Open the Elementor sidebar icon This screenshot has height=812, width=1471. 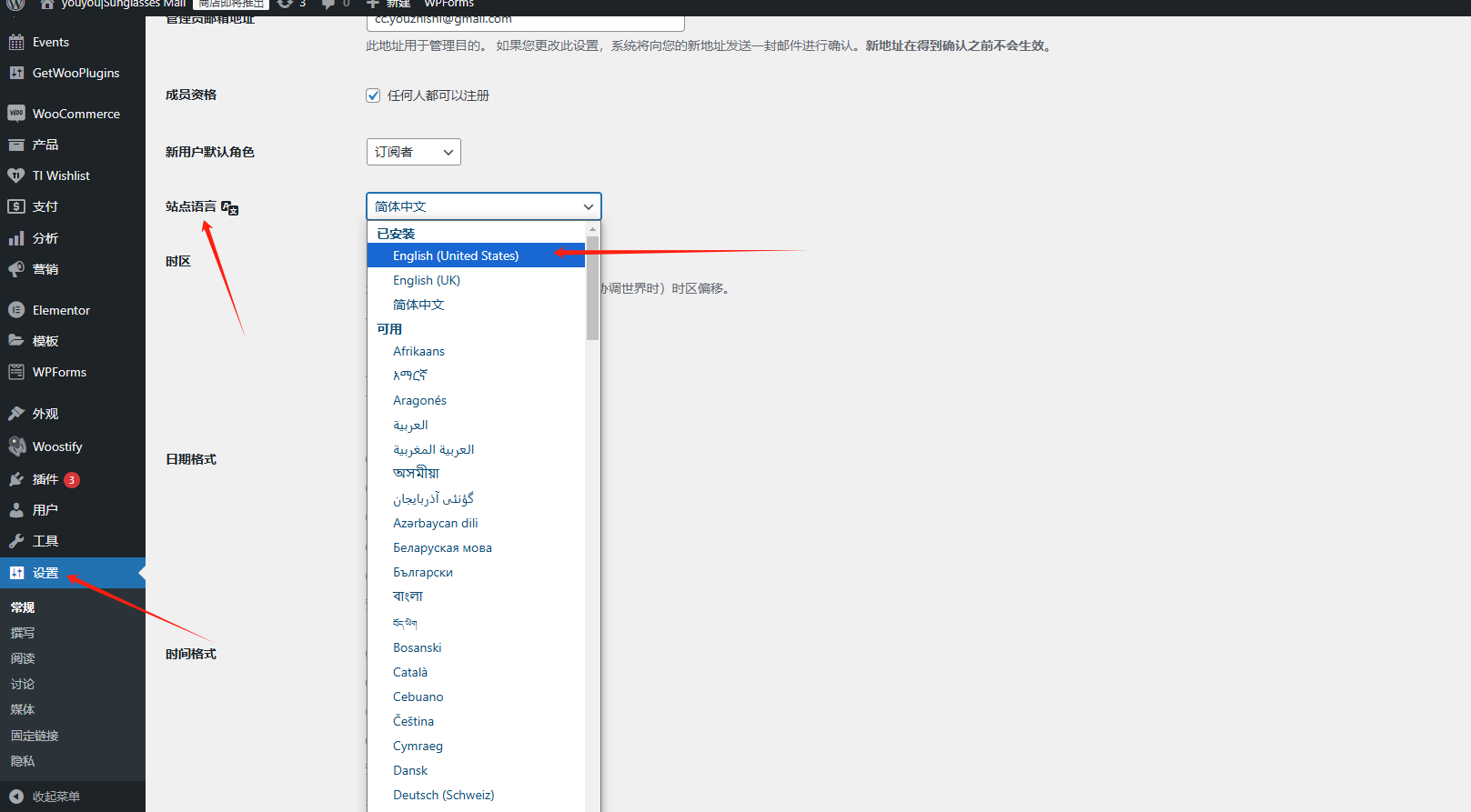click(16, 310)
